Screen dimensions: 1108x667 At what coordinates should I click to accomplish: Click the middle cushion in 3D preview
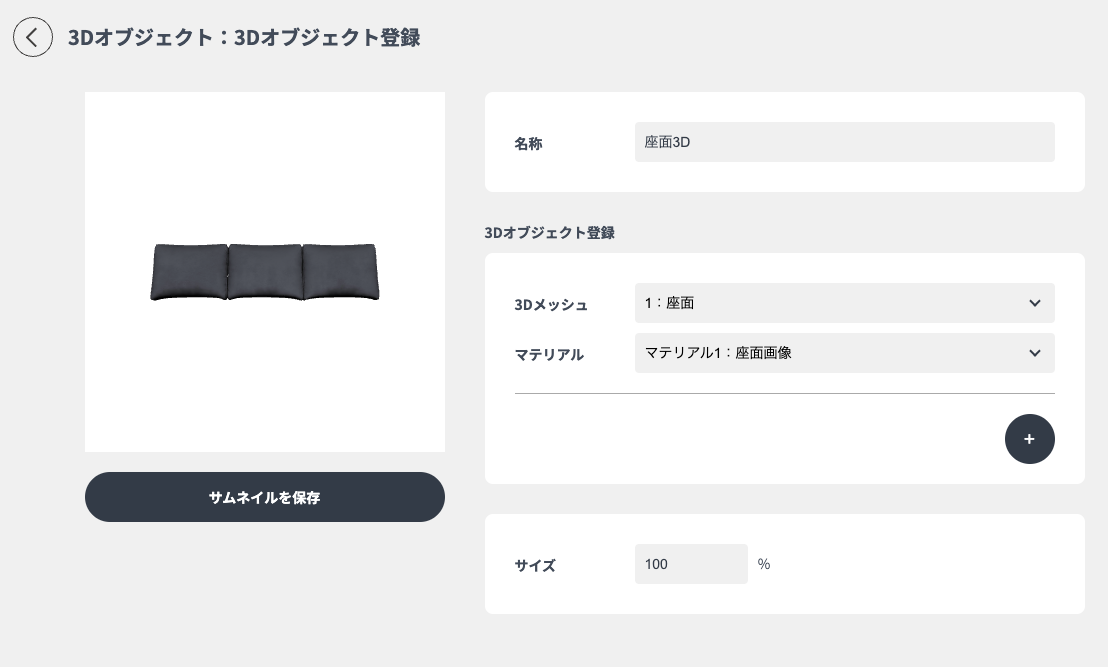coord(265,272)
